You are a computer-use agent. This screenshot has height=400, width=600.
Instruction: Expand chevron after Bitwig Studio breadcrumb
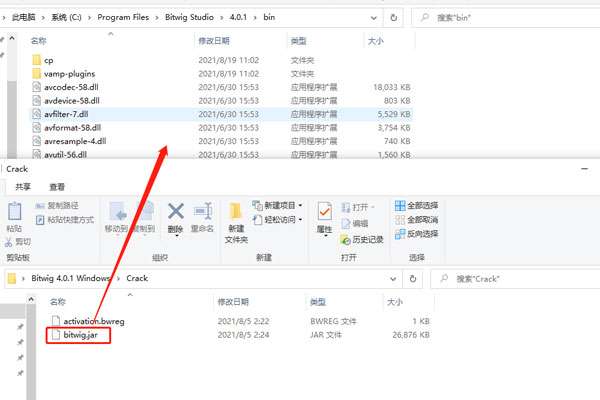click(222, 18)
